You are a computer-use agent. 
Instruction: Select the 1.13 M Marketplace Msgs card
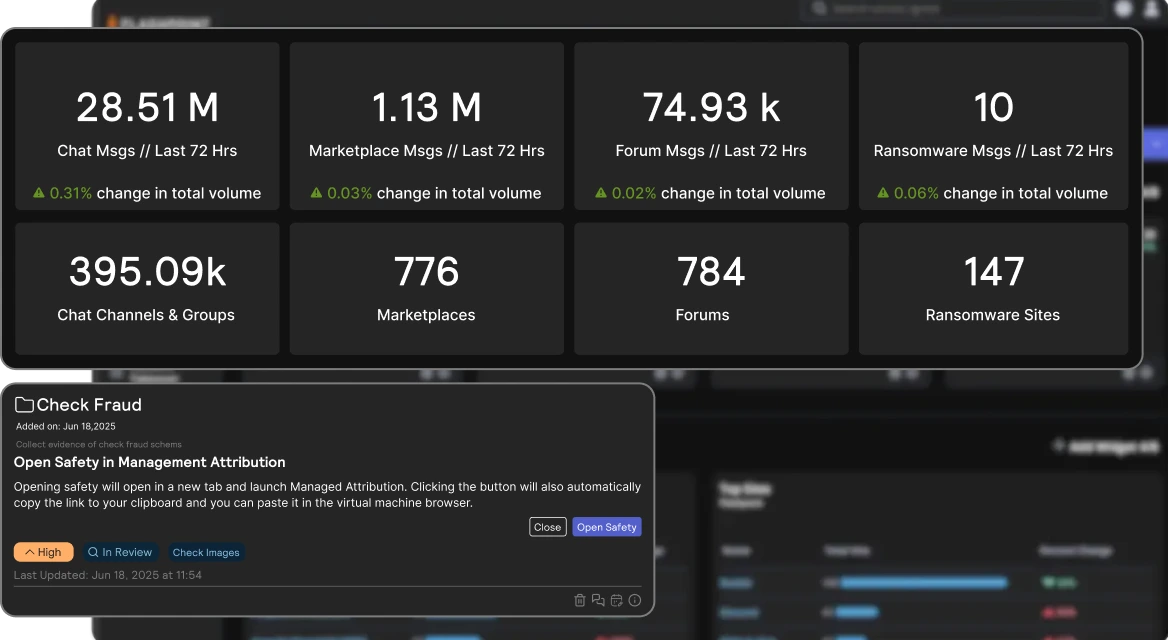coord(427,126)
